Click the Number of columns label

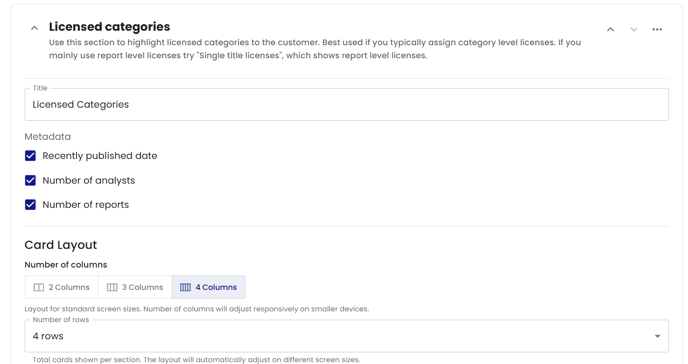pos(66,265)
